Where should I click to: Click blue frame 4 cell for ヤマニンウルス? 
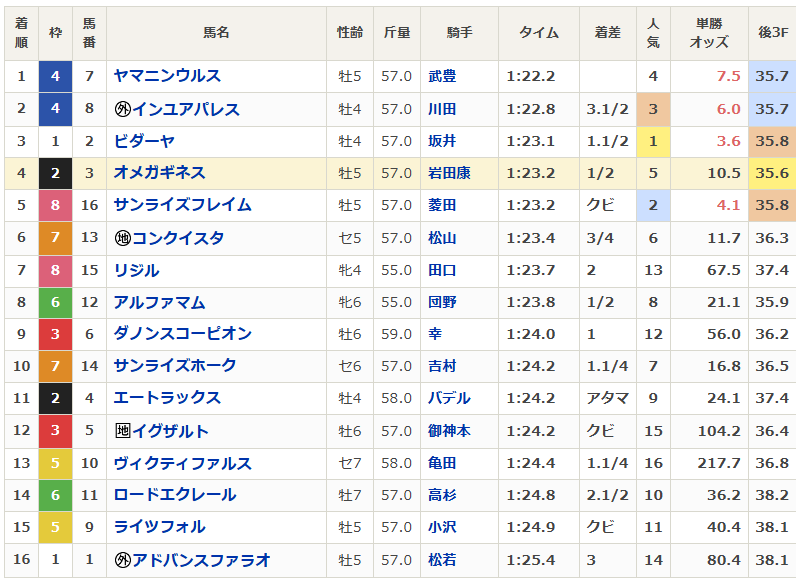(55, 76)
